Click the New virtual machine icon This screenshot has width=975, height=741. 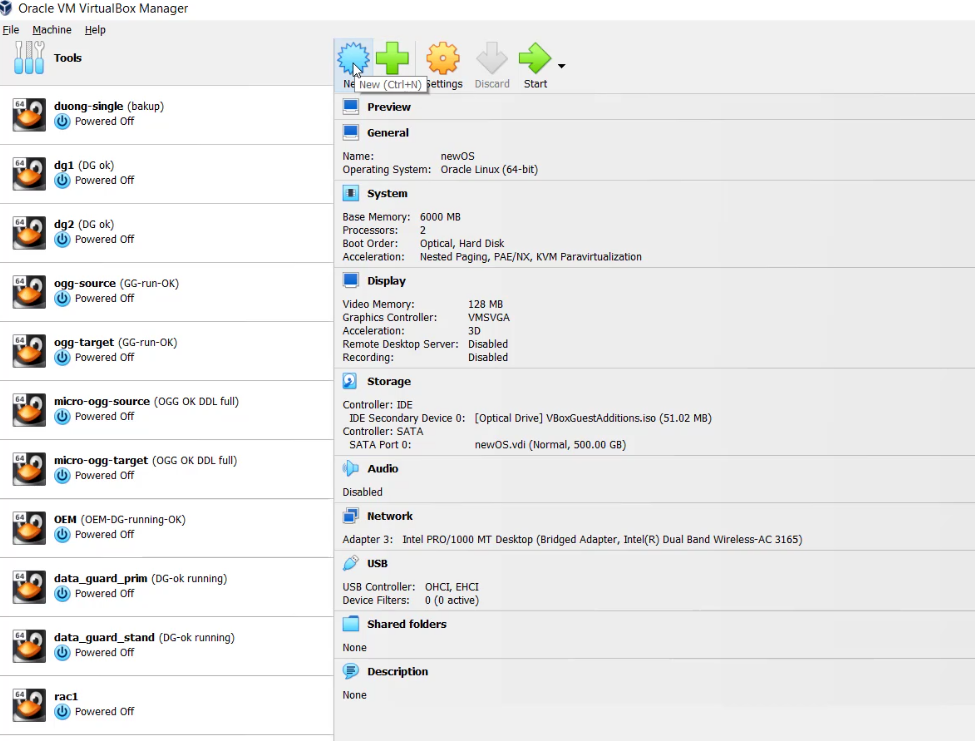point(352,58)
